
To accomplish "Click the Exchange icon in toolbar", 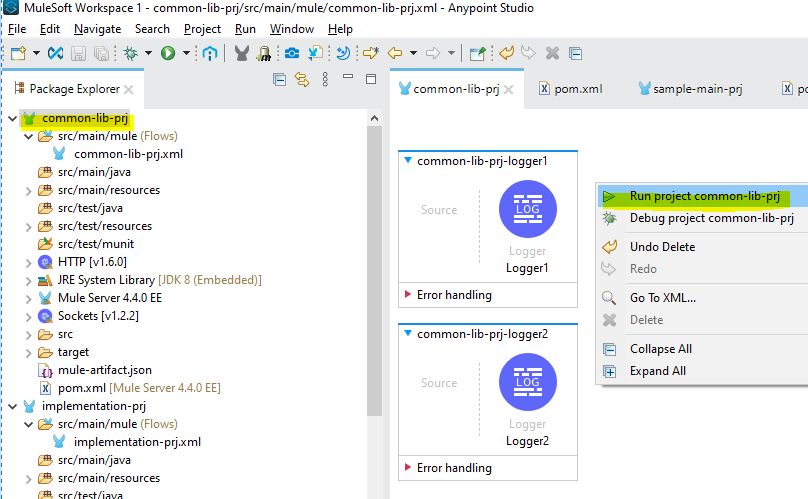I will (210, 53).
